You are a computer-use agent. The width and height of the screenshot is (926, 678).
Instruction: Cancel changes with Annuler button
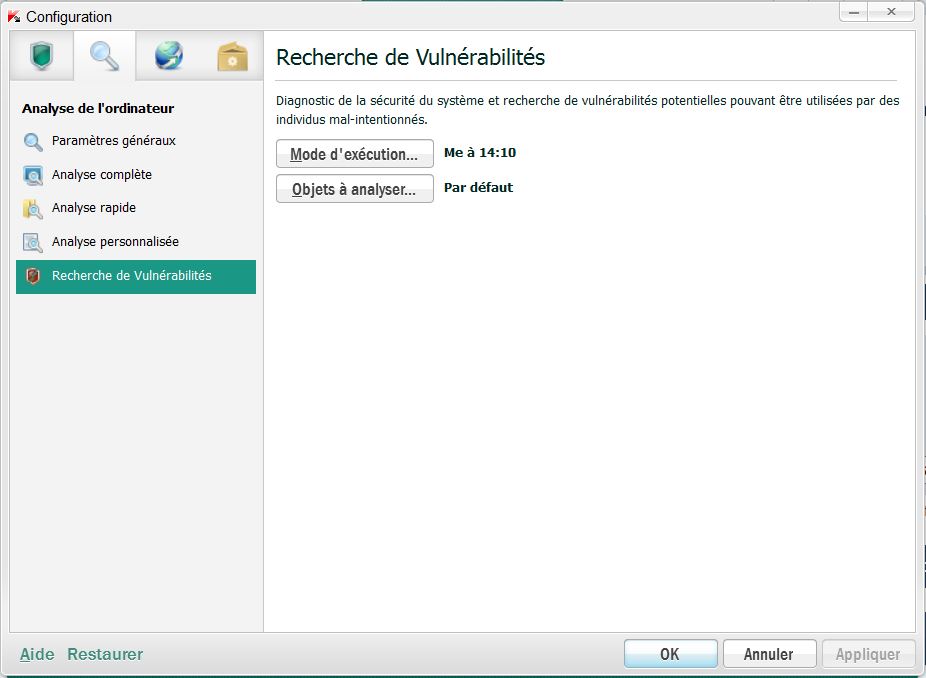click(770, 654)
